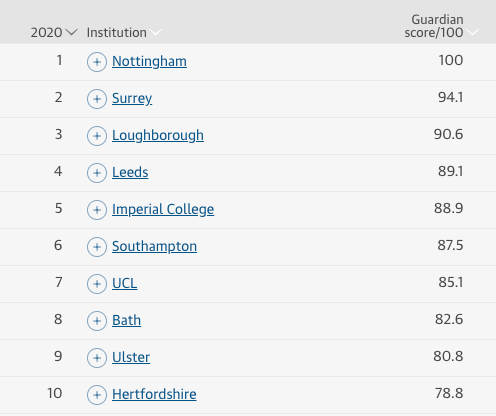Image resolution: width=496 pixels, height=416 pixels.
Task: Expand Surrey details plus icon
Action: click(x=97, y=99)
